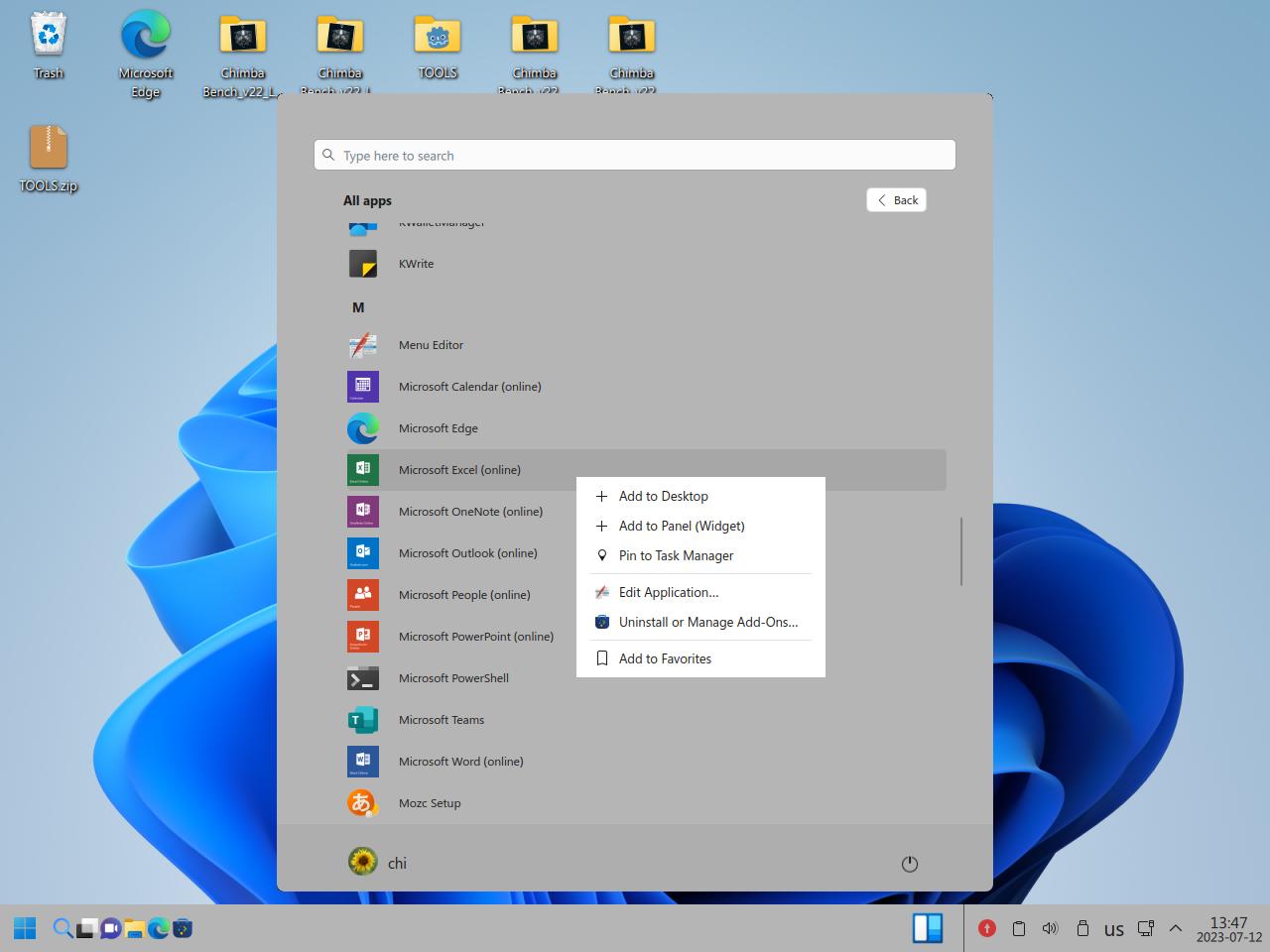This screenshot has width=1270, height=952.
Task: Open the clock showing 13:47
Action: coord(1228,929)
